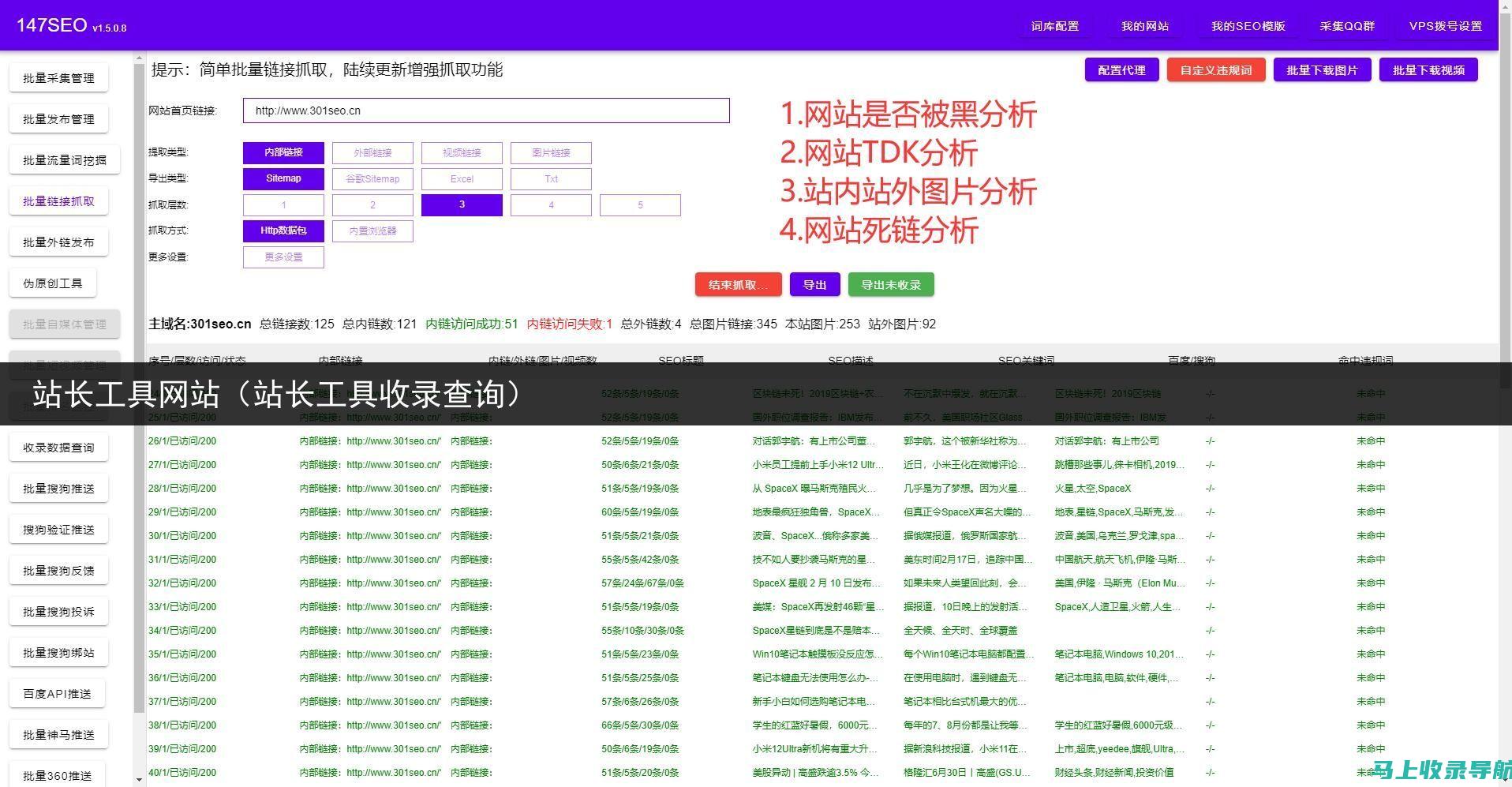Choose Txt export type
1512x787 pixels.
coord(551,178)
